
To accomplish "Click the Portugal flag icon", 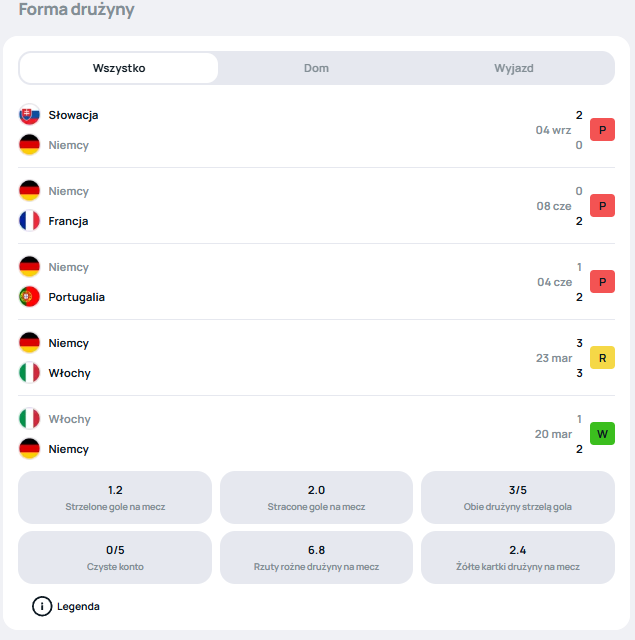I will (x=29, y=297).
